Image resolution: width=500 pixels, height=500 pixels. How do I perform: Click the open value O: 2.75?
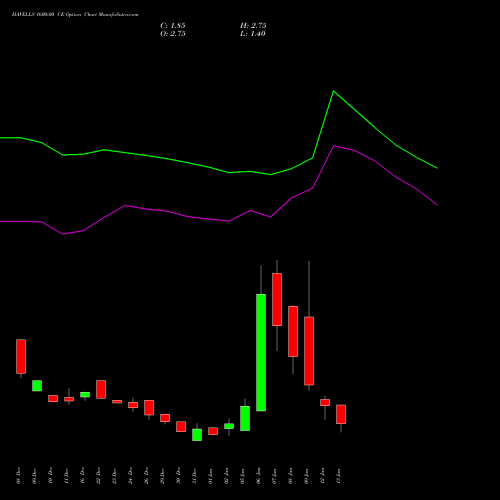click(x=173, y=34)
